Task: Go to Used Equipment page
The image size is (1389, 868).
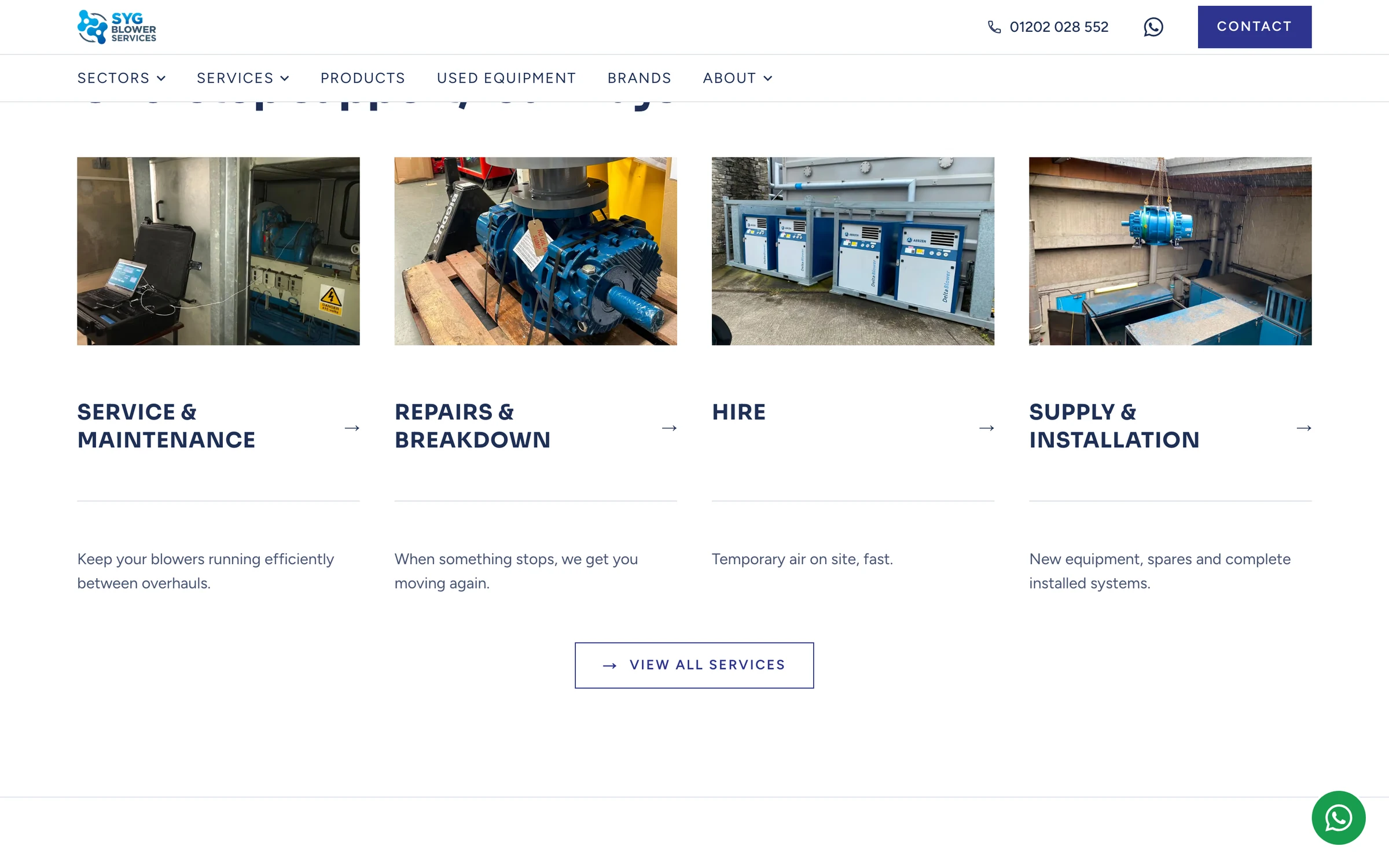Action: click(x=506, y=78)
